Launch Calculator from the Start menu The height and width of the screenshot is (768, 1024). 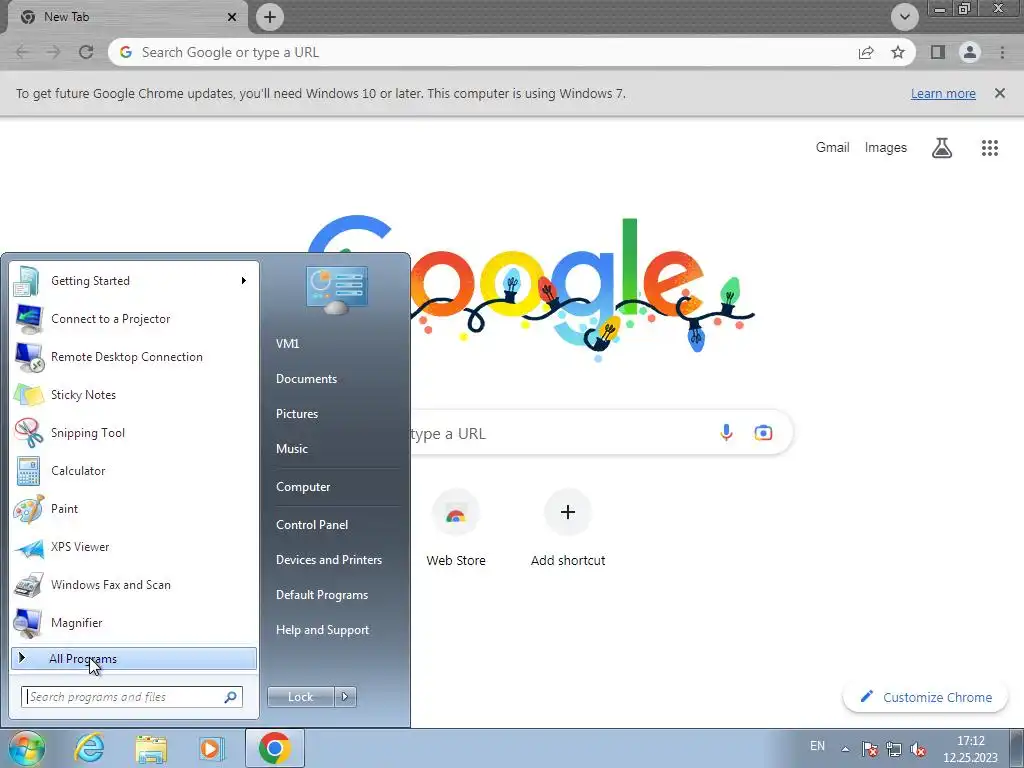tap(134, 471)
